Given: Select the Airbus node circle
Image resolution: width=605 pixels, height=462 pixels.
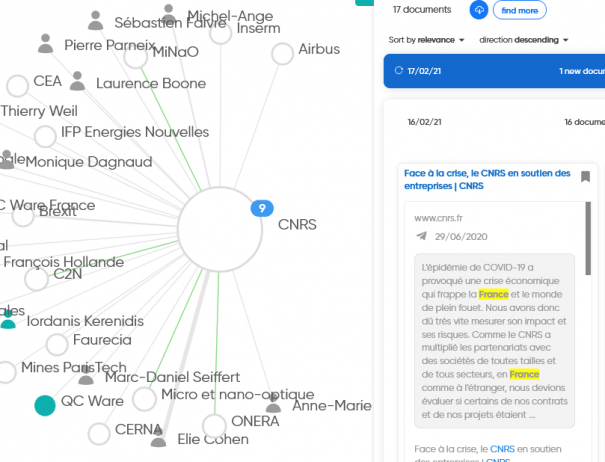Looking at the screenshot, I should 282,54.
